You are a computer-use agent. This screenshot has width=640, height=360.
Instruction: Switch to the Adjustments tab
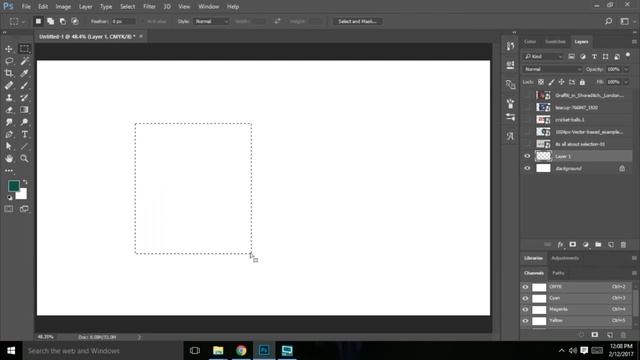click(x=565, y=258)
